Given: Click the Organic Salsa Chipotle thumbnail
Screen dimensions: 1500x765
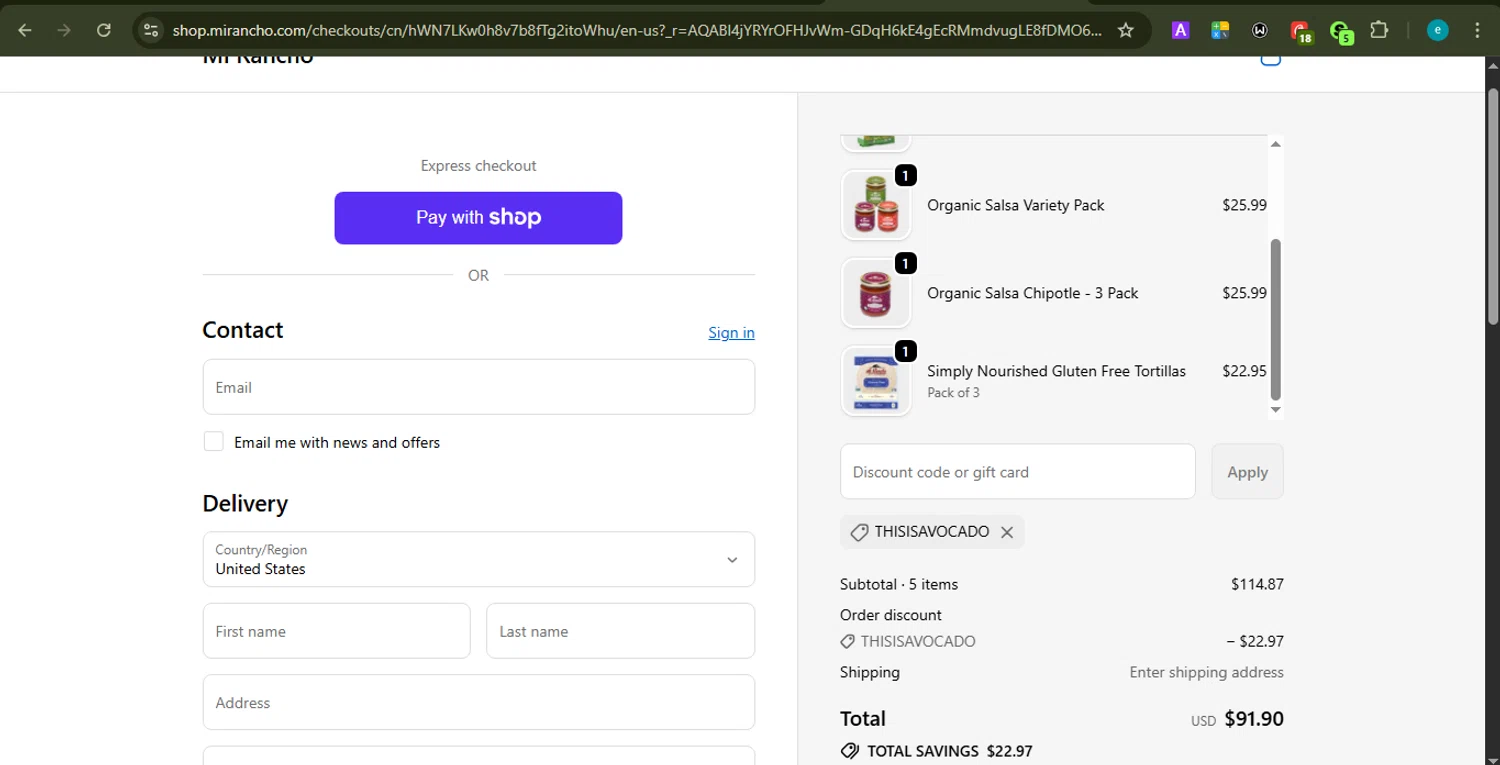Looking at the screenshot, I should [876, 293].
